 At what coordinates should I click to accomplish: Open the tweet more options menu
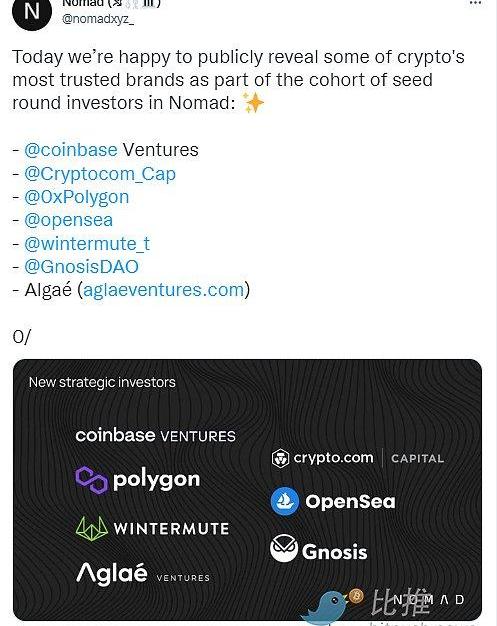[x=475, y=3]
